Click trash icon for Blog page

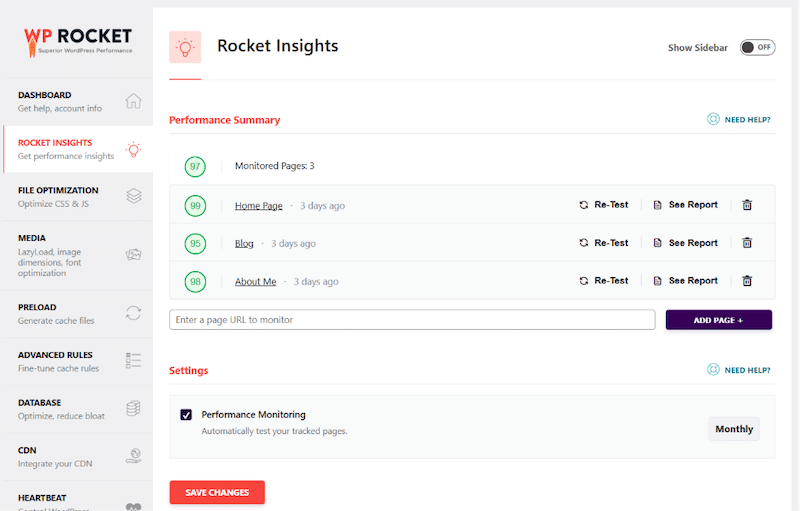747,243
